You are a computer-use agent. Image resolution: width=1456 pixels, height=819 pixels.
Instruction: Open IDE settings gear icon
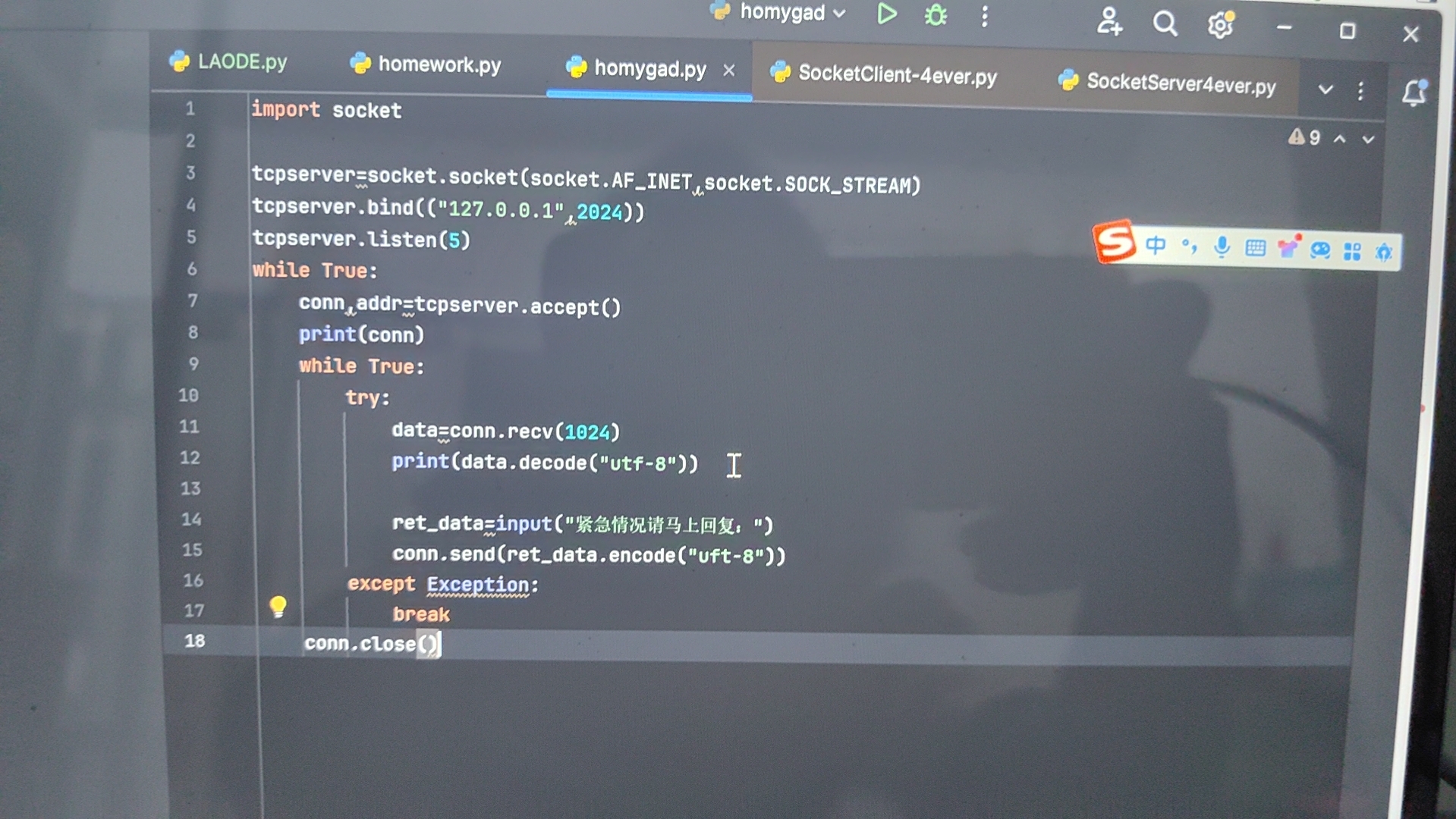click(x=1221, y=26)
